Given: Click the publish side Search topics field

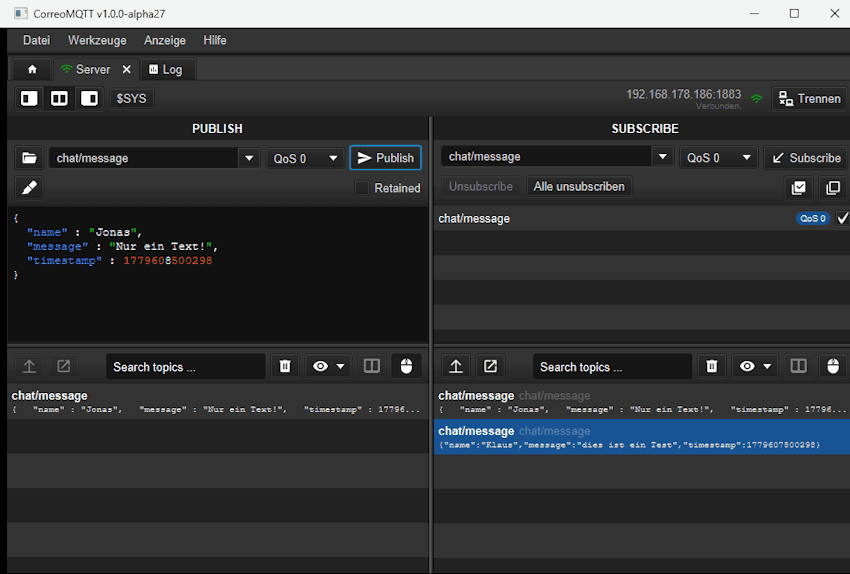Looking at the screenshot, I should point(186,367).
